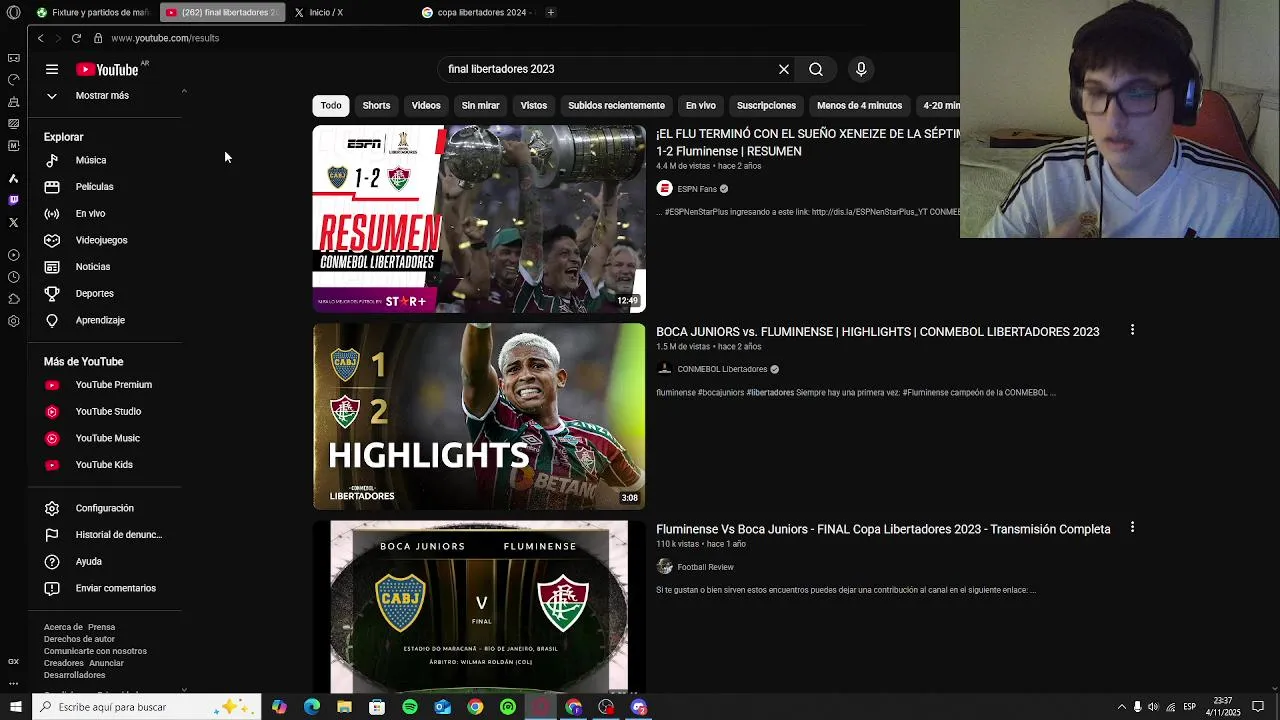The image size is (1280, 720).
Task: Open the BOCA JUNIORS vs. FLUMINENSE HIGHLIGHTS title
Action: pos(877,332)
